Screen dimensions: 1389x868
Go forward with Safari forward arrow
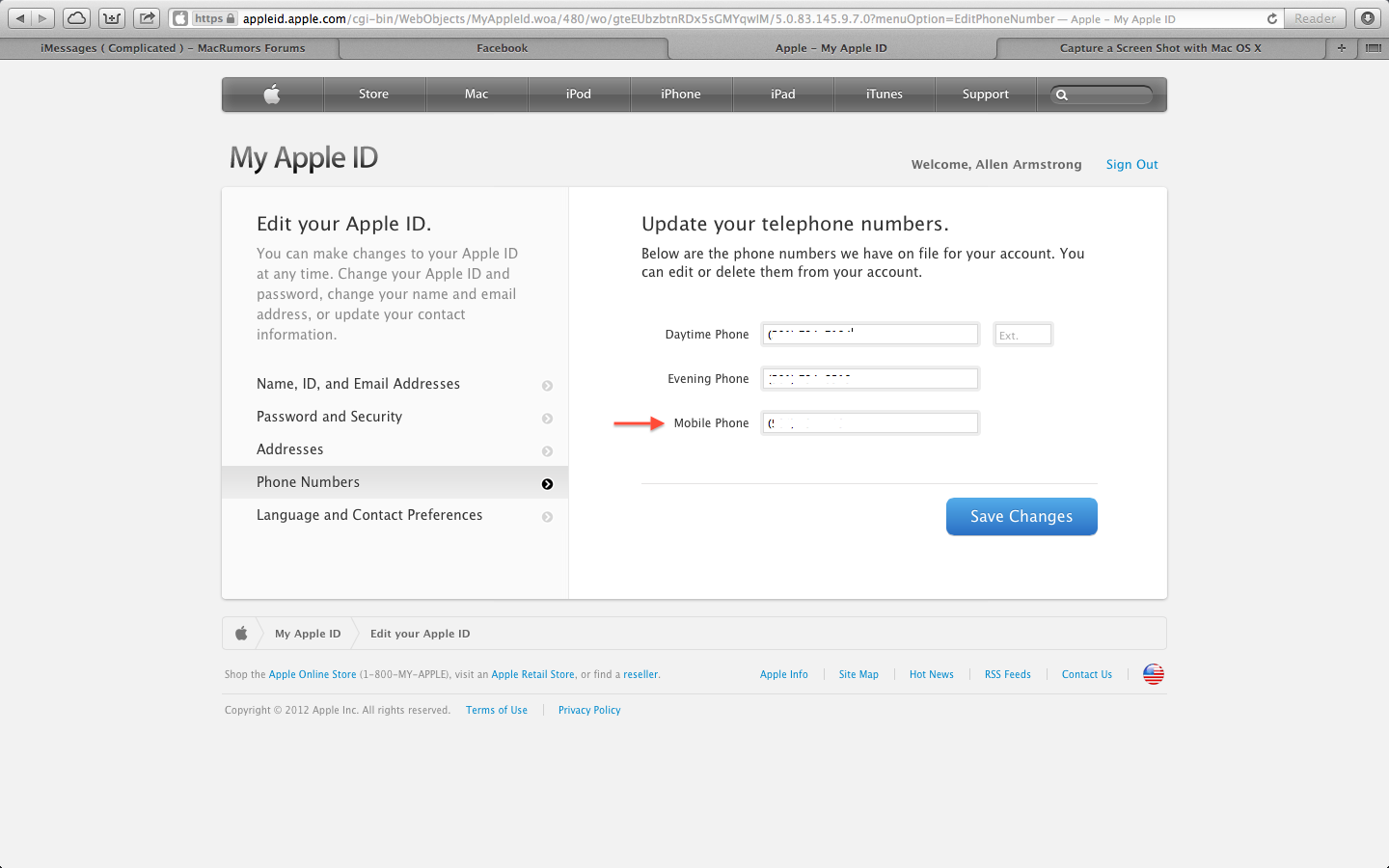[x=43, y=18]
